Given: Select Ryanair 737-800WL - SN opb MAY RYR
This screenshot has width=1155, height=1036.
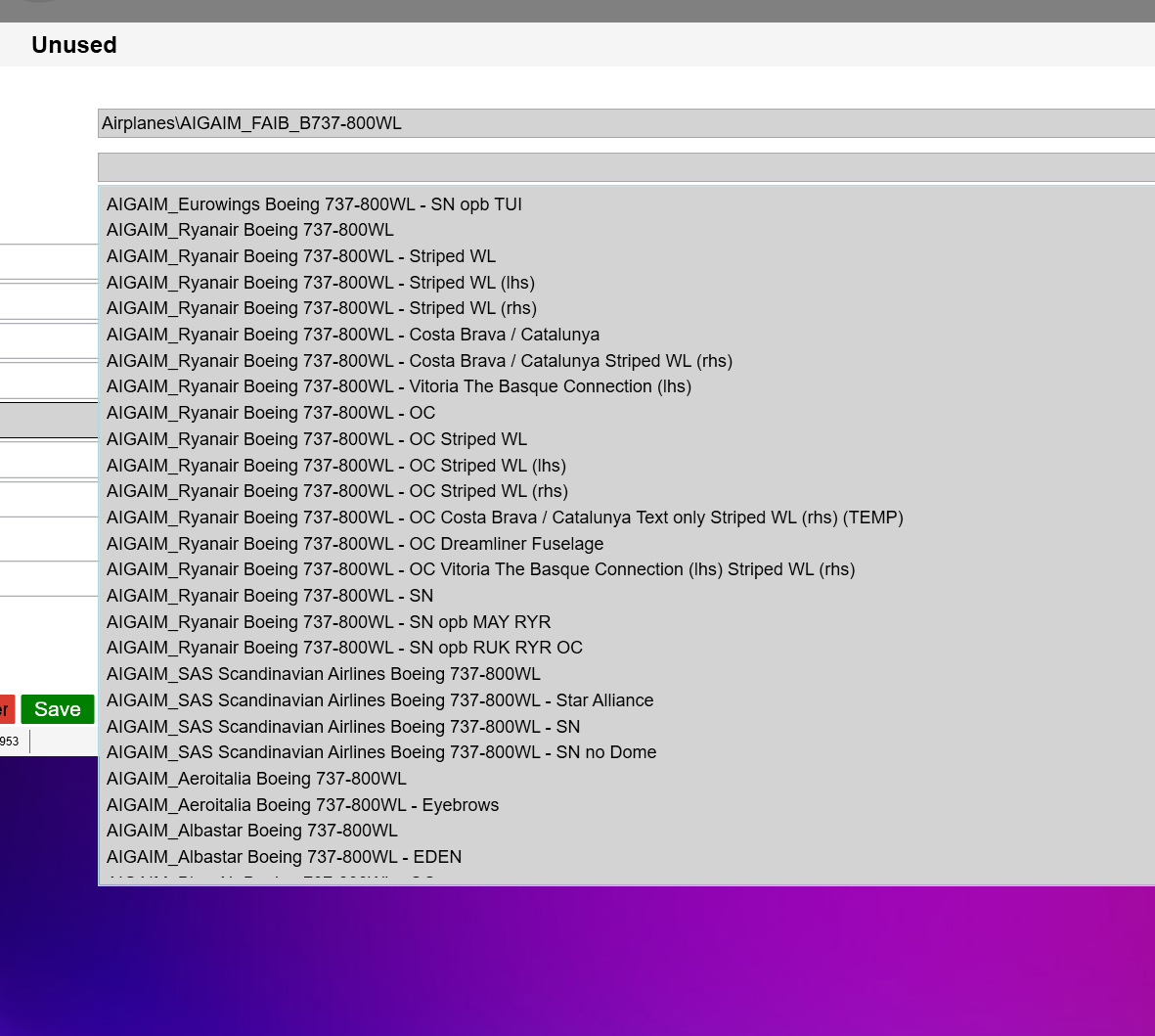Looking at the screenshot, I should tap(329, 622).
